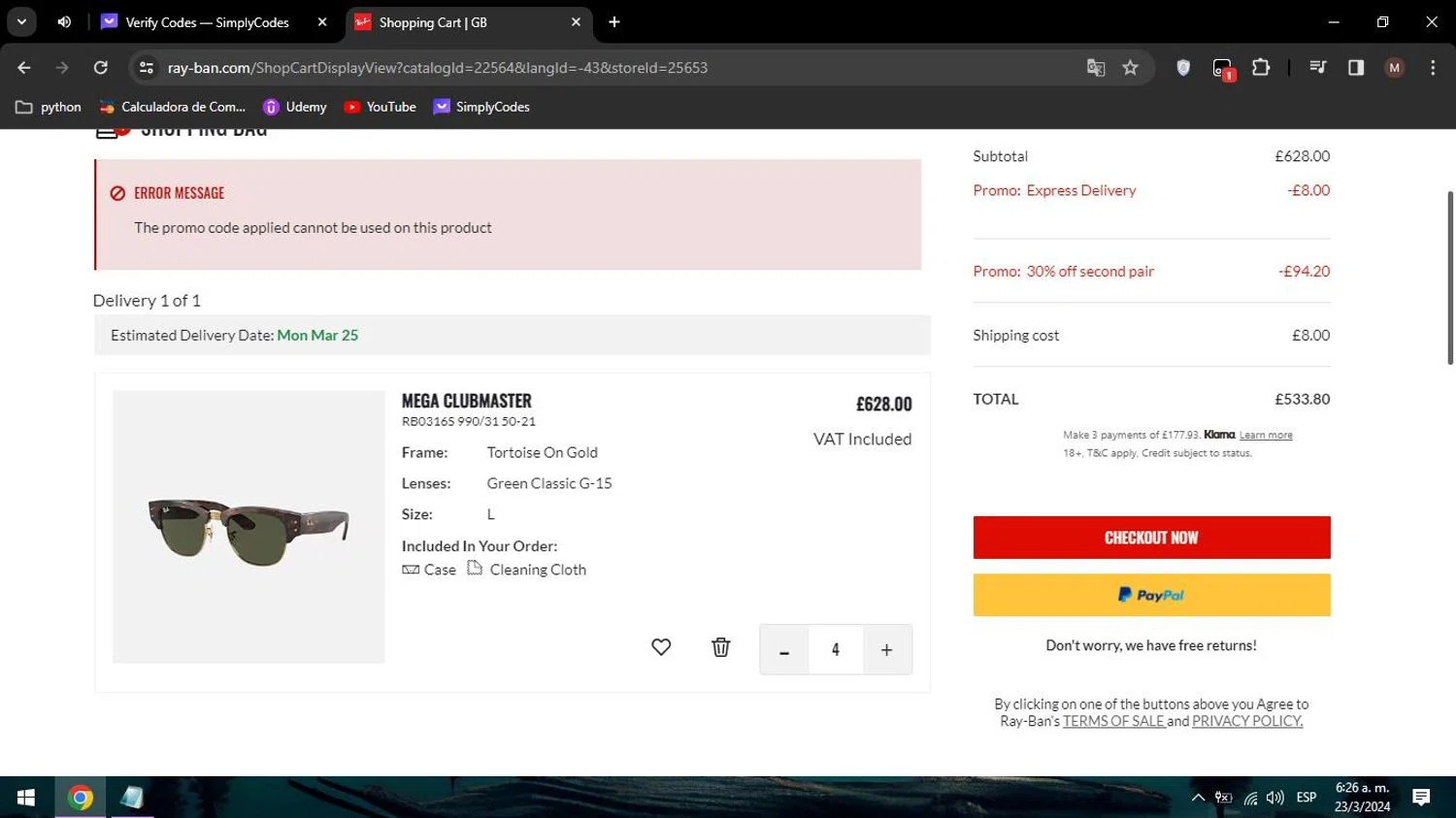Screen dimensions: 1456x818
Task: Decrease quantity with the minus button
Action: 784,650
